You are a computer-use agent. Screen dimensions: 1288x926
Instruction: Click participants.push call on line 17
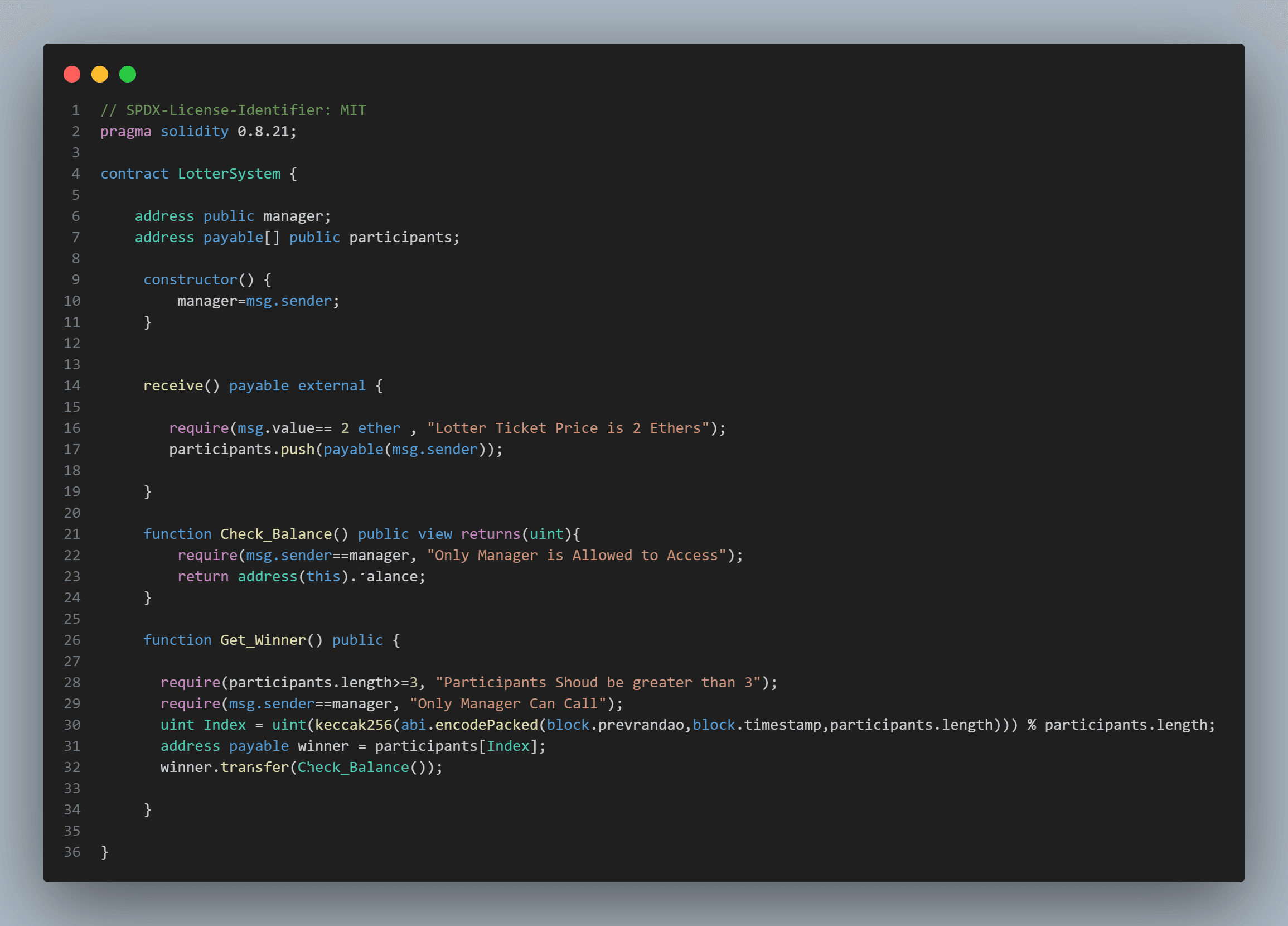point(241,450)
